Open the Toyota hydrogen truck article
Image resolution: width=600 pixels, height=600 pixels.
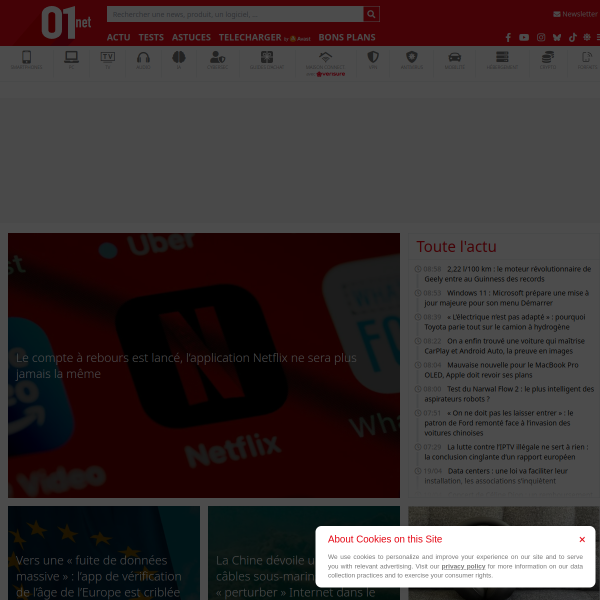pos(504,322)
